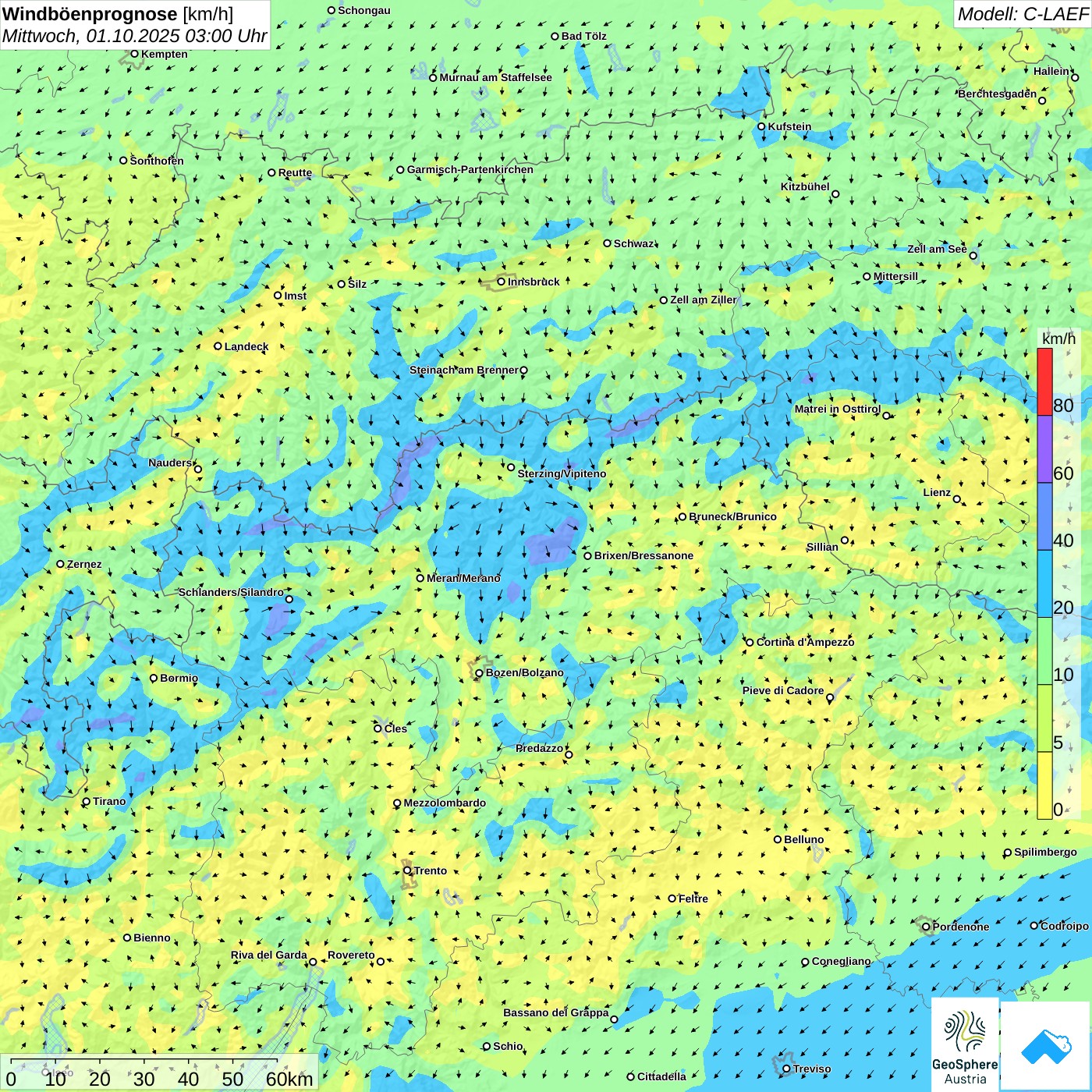Click the Schio location marker
This screenshot has height=1092, width=1092.
(487, 1046)
